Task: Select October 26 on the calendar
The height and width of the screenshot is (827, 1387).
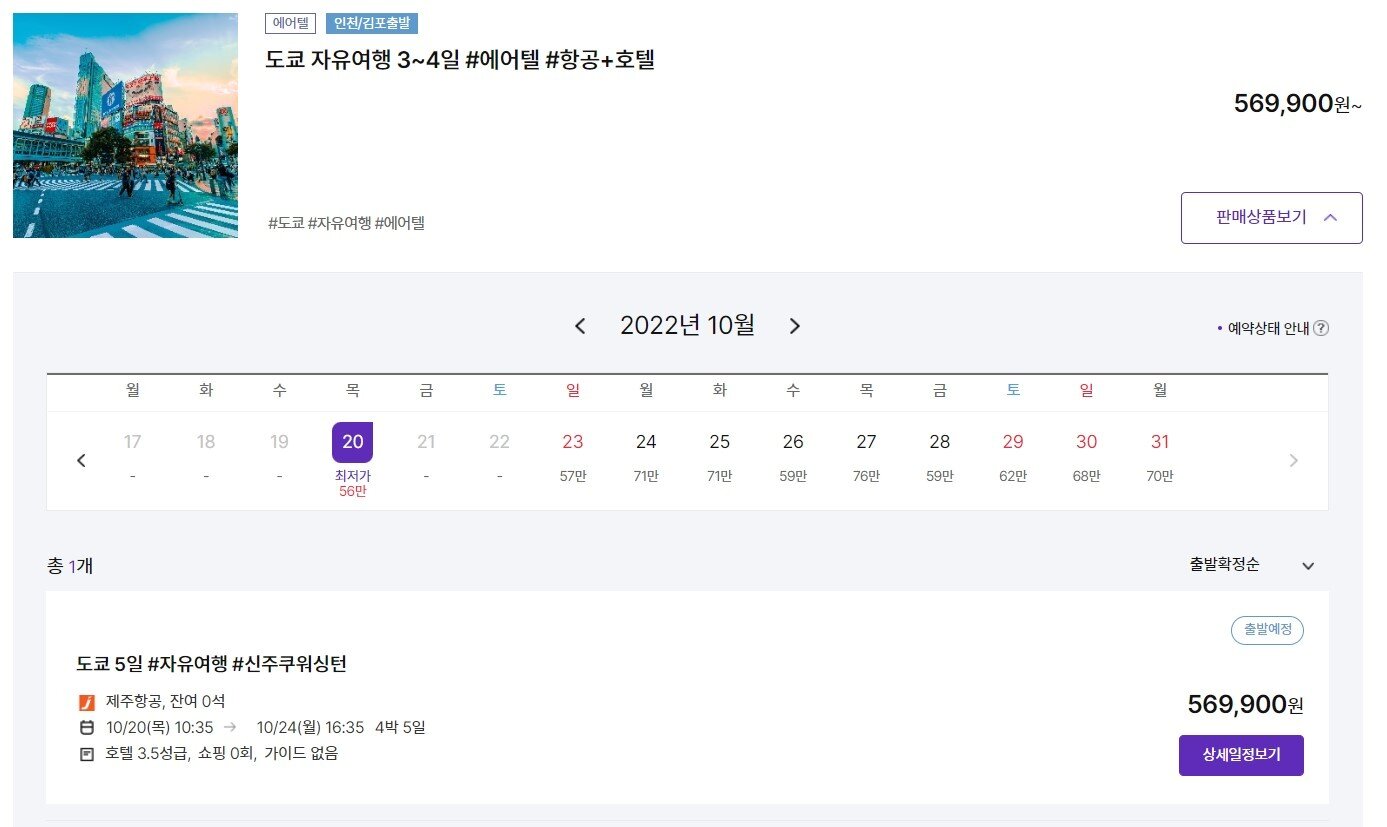Action: 793,455
